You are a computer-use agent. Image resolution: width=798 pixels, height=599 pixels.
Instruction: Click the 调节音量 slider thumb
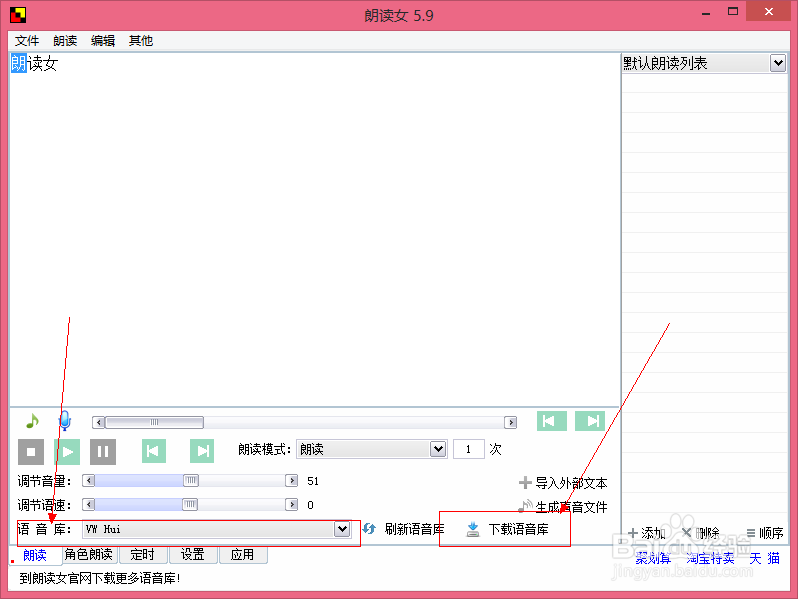pyautogui.click(x=191, y=480)
